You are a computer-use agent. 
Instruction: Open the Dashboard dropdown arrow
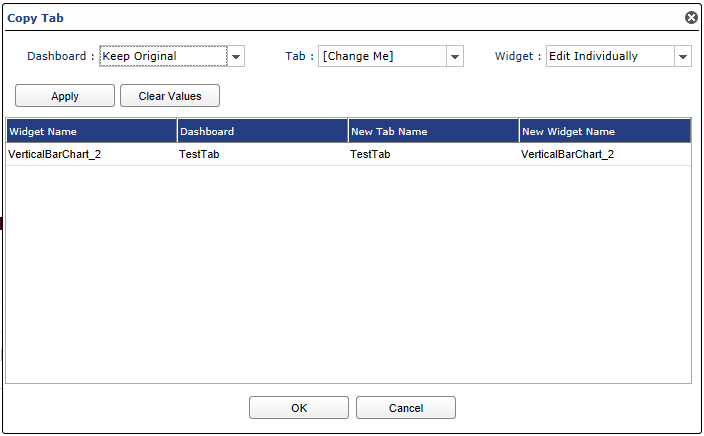[x=236, y=57]
